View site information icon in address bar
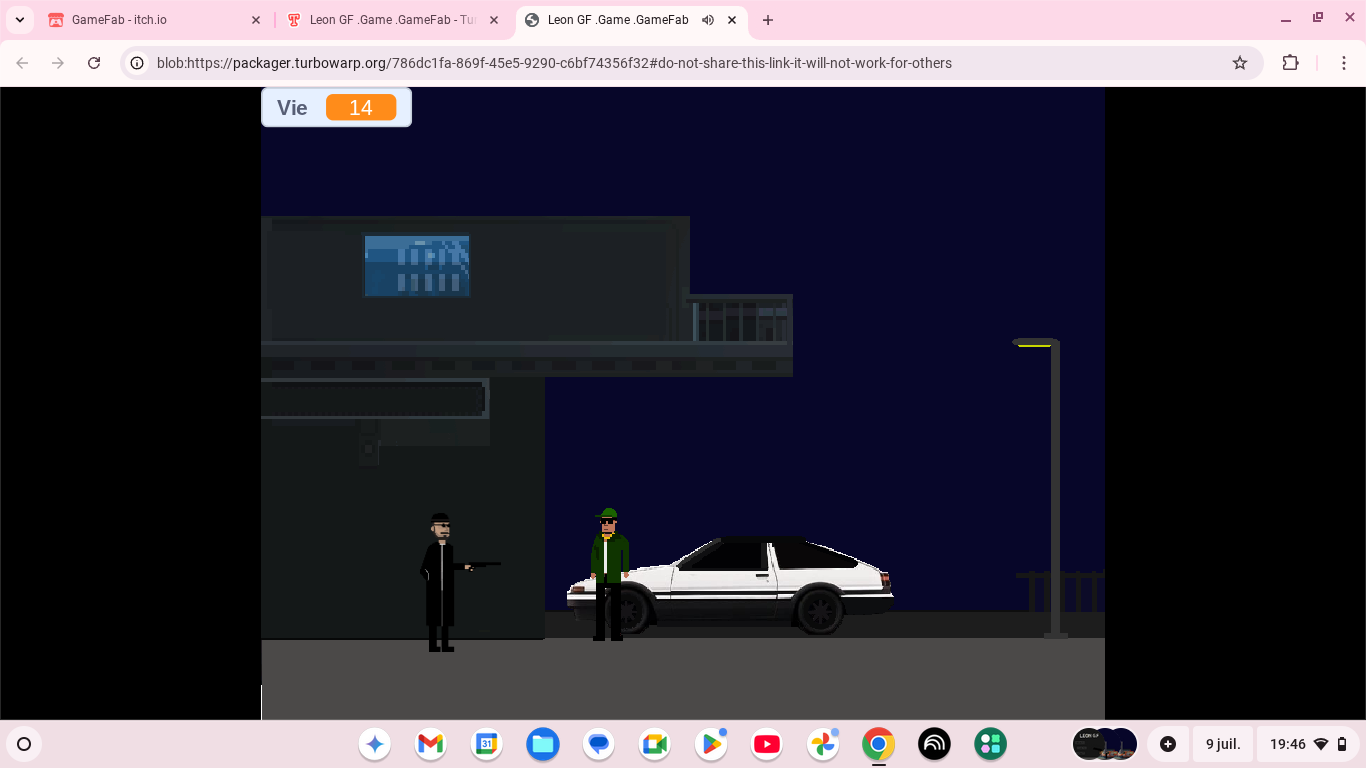Viewport: 1366px width, 768px height. coord(138,63)
